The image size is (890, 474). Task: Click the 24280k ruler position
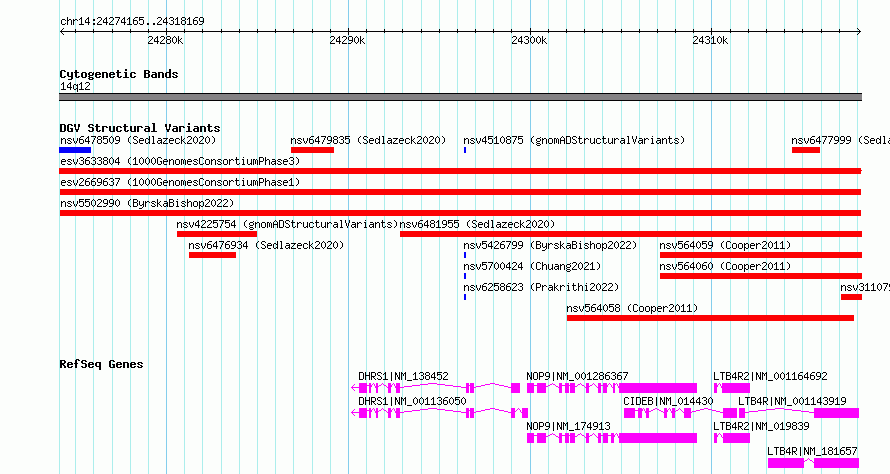[x=165, y=40]
